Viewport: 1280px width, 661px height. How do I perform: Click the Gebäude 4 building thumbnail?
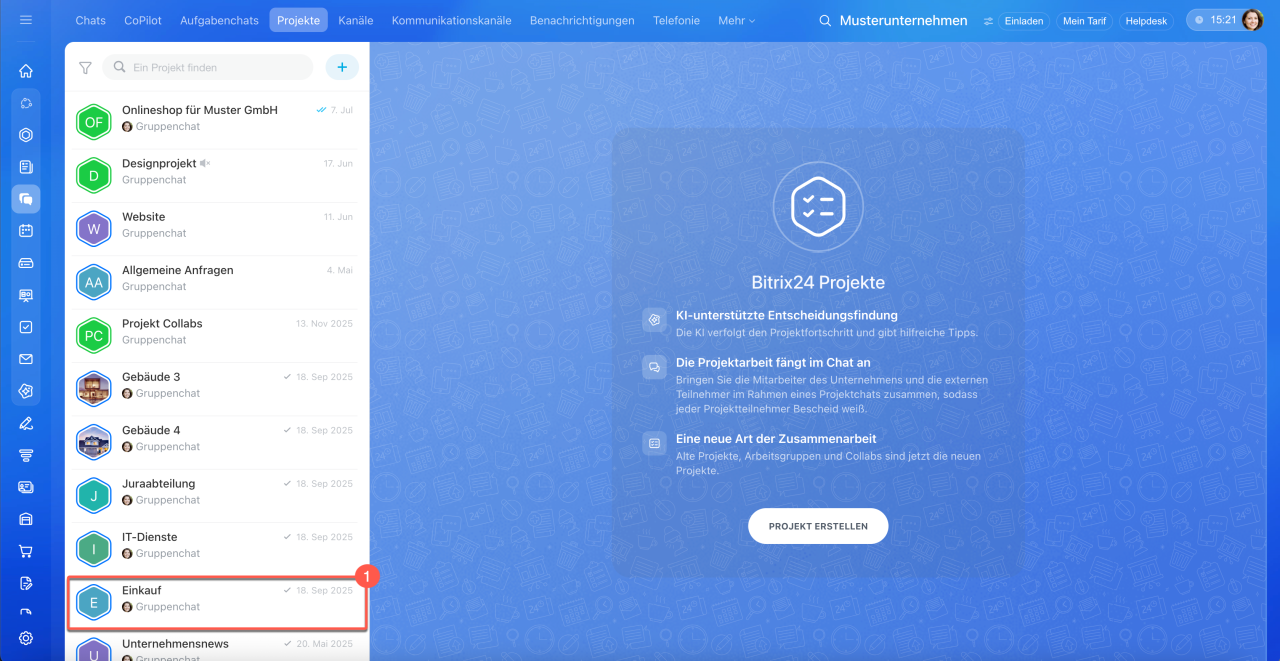[94, 442]
